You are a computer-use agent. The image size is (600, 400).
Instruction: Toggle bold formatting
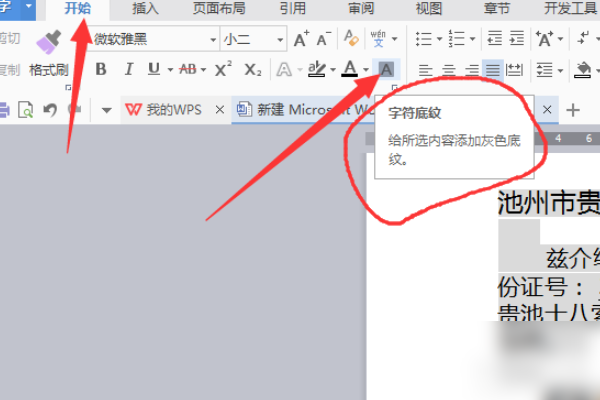point(101,69)
